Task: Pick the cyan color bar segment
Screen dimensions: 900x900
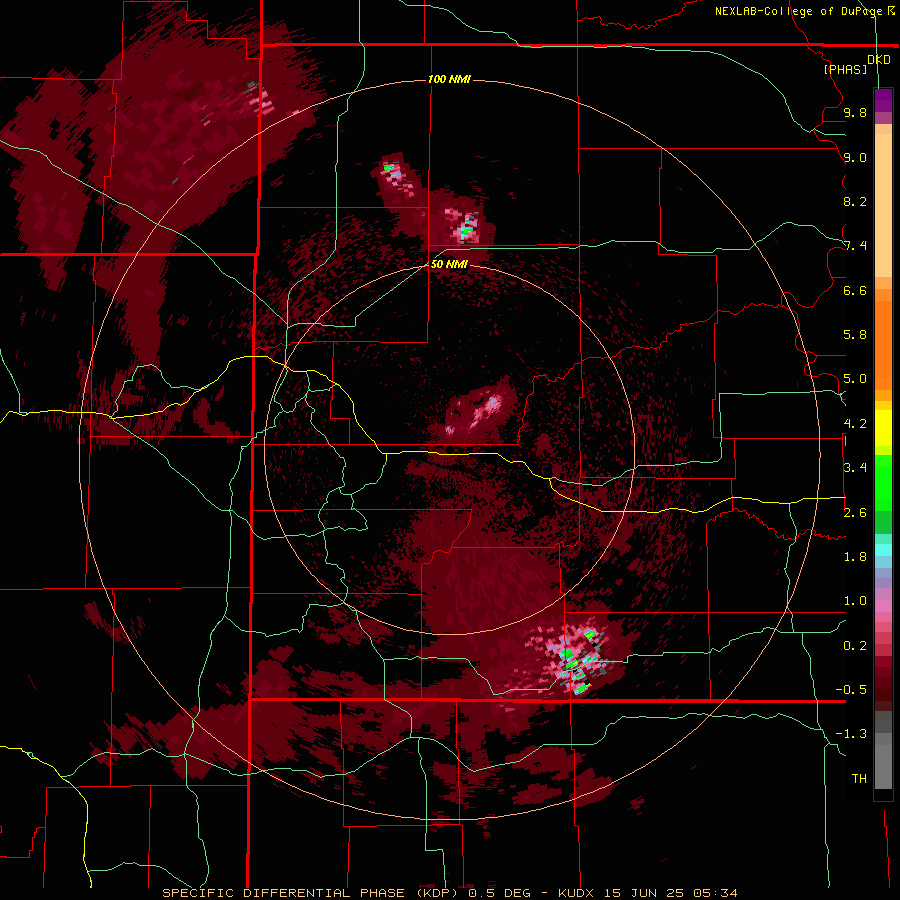Action: pos(883,550)
